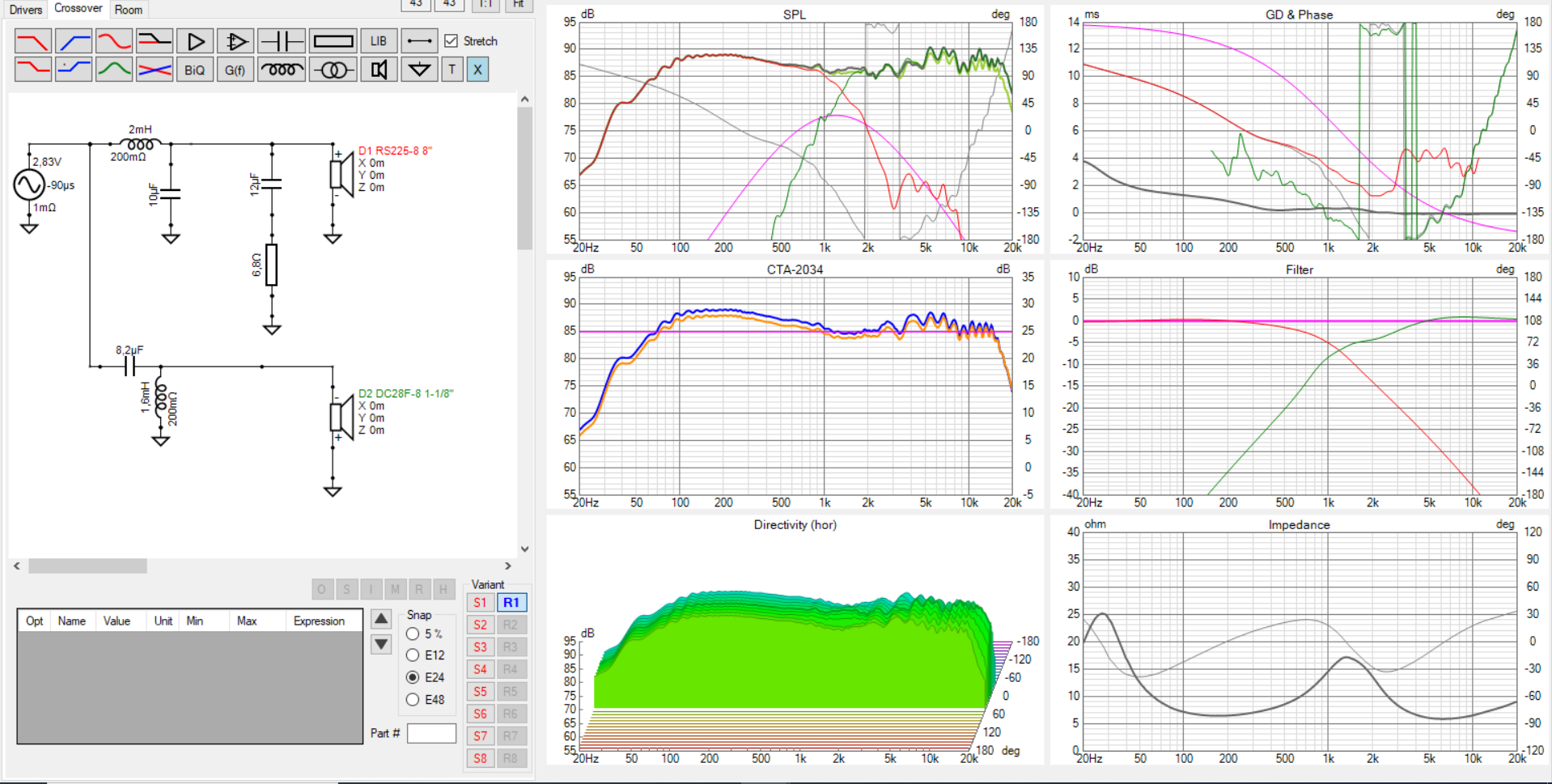Click the schematic scroll-right arrow

coord(508,566)
